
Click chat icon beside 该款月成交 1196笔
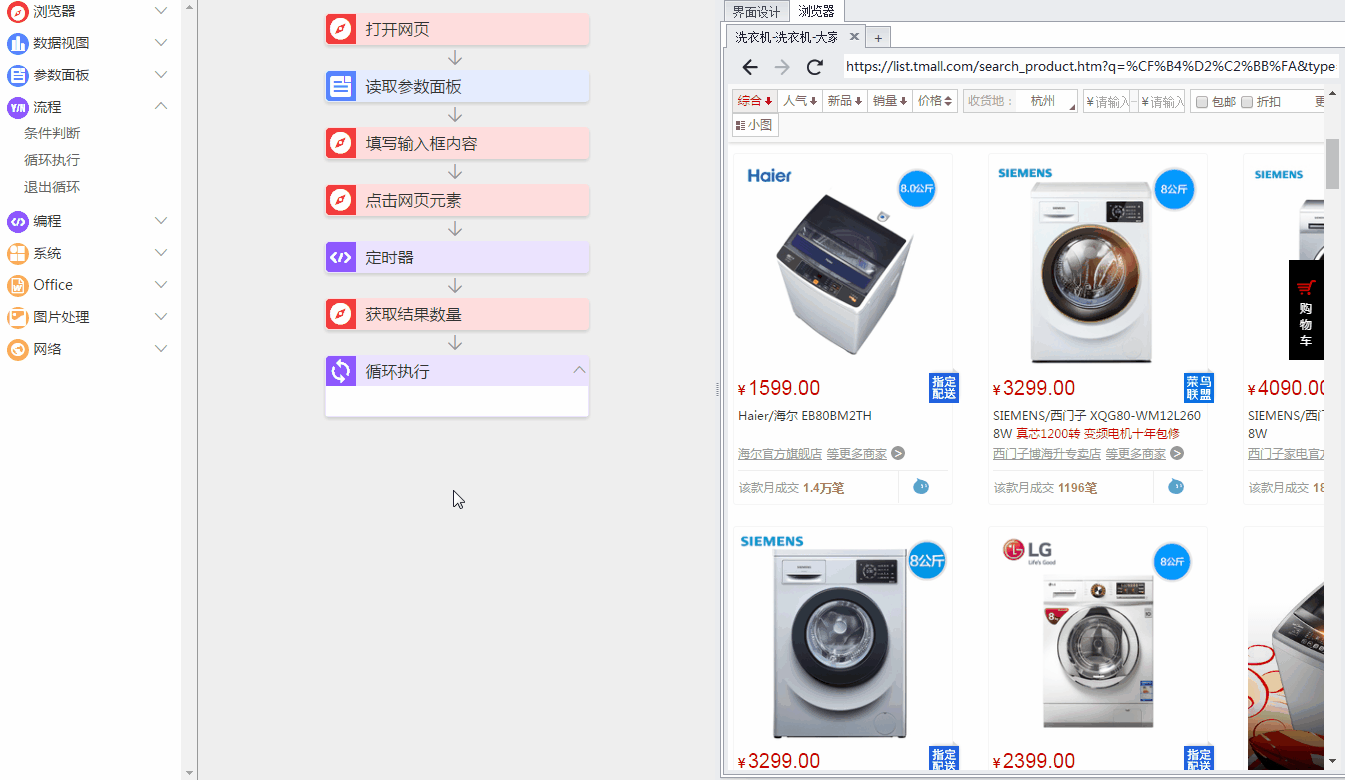(1176, 487)
